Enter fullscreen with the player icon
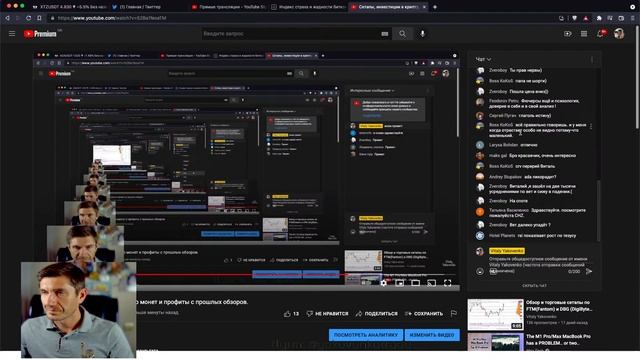This screenshot has width=640, height=360. 447,283
